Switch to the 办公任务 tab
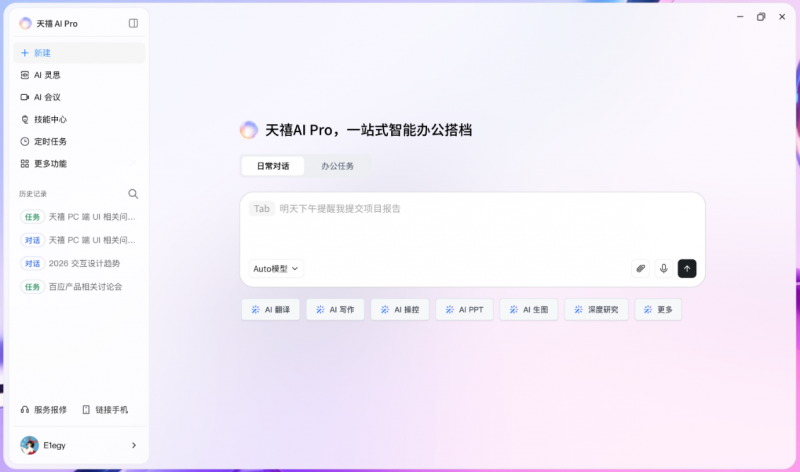Viewport: 800px width, 472px height. [x=337, y=166]
